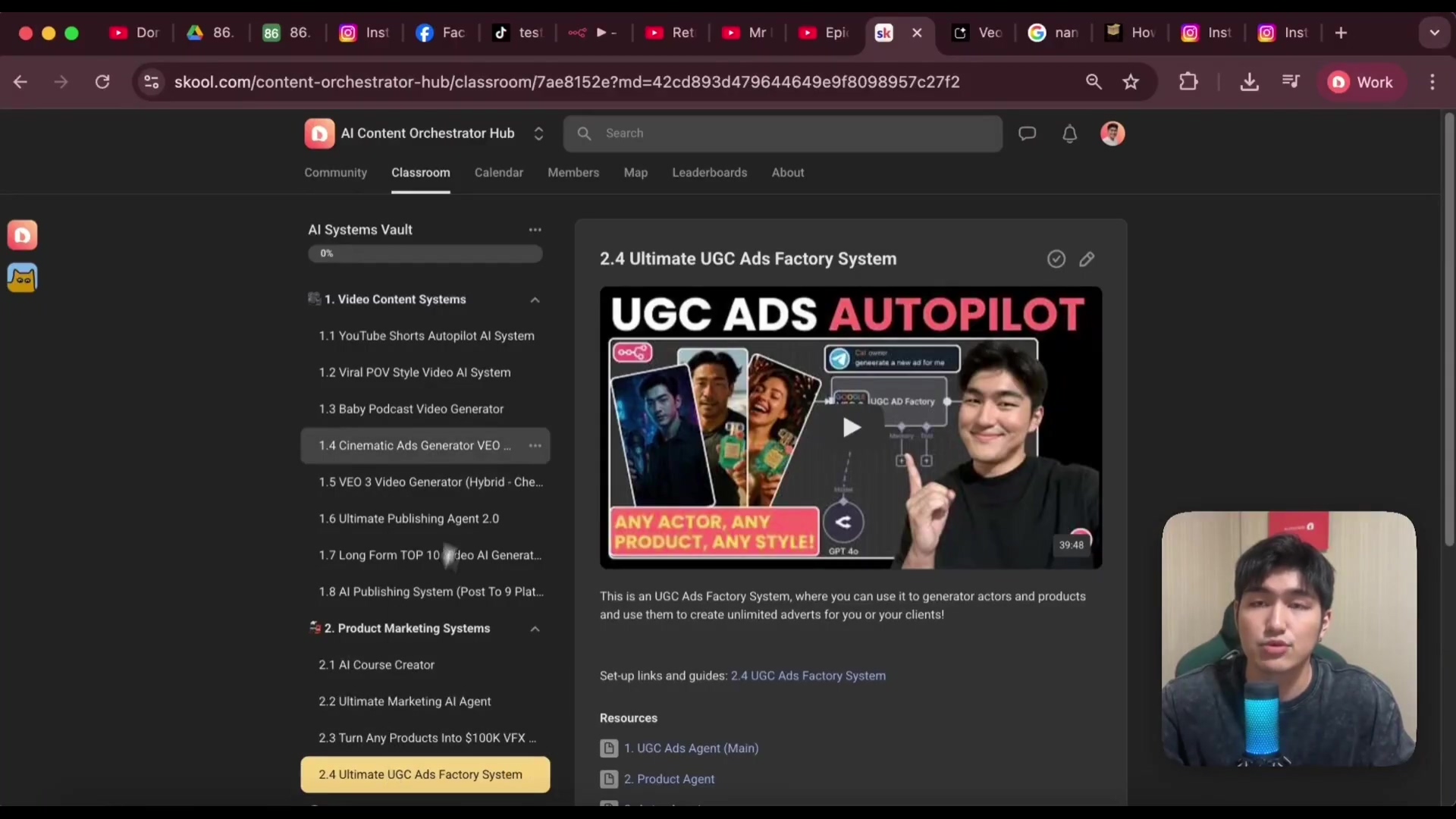This screenshot has width=1456, height=819.
Task: Open the chat messages icon
Action: 1027,133
